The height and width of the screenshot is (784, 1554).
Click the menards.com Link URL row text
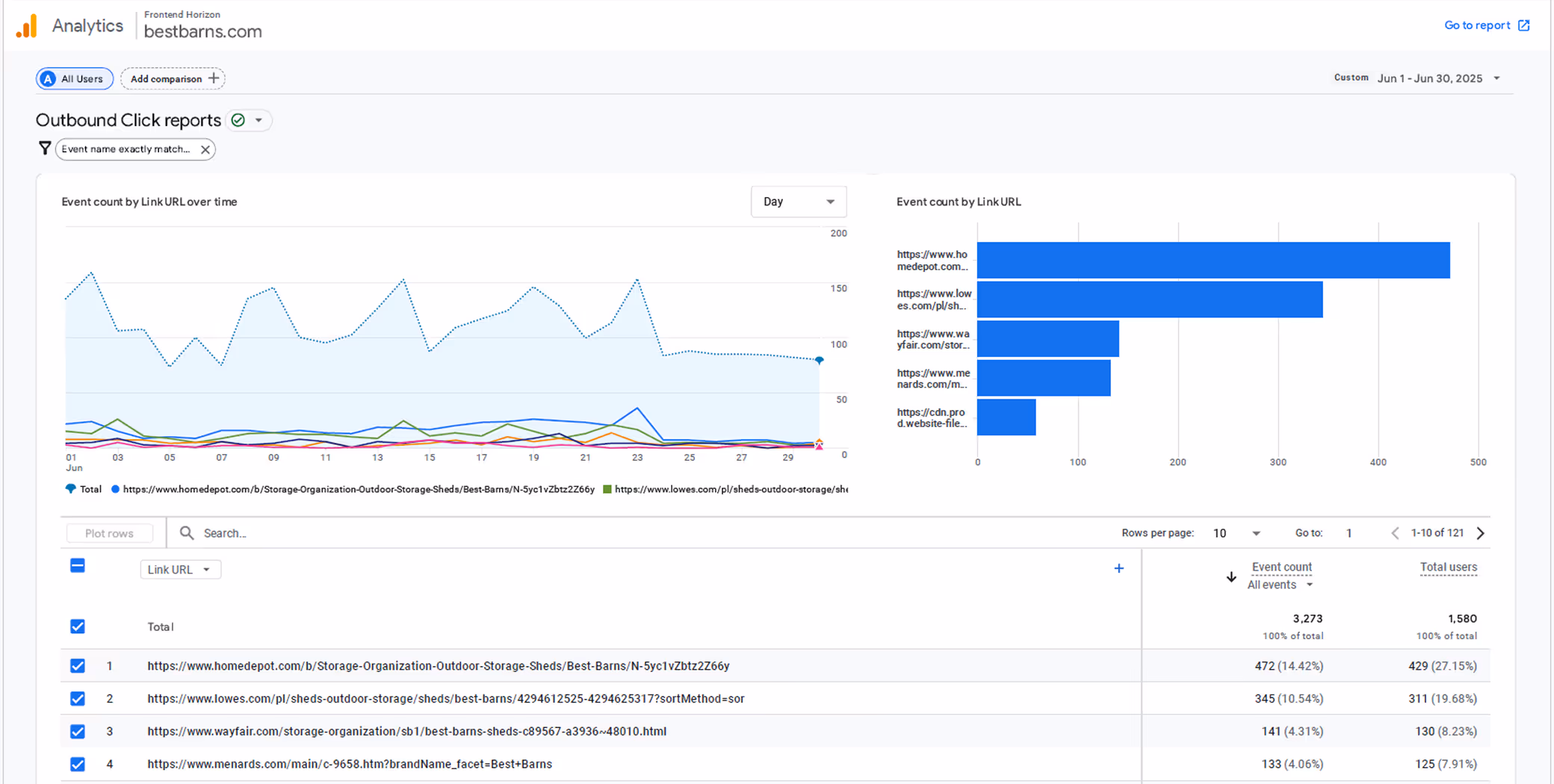click(350, 765)
